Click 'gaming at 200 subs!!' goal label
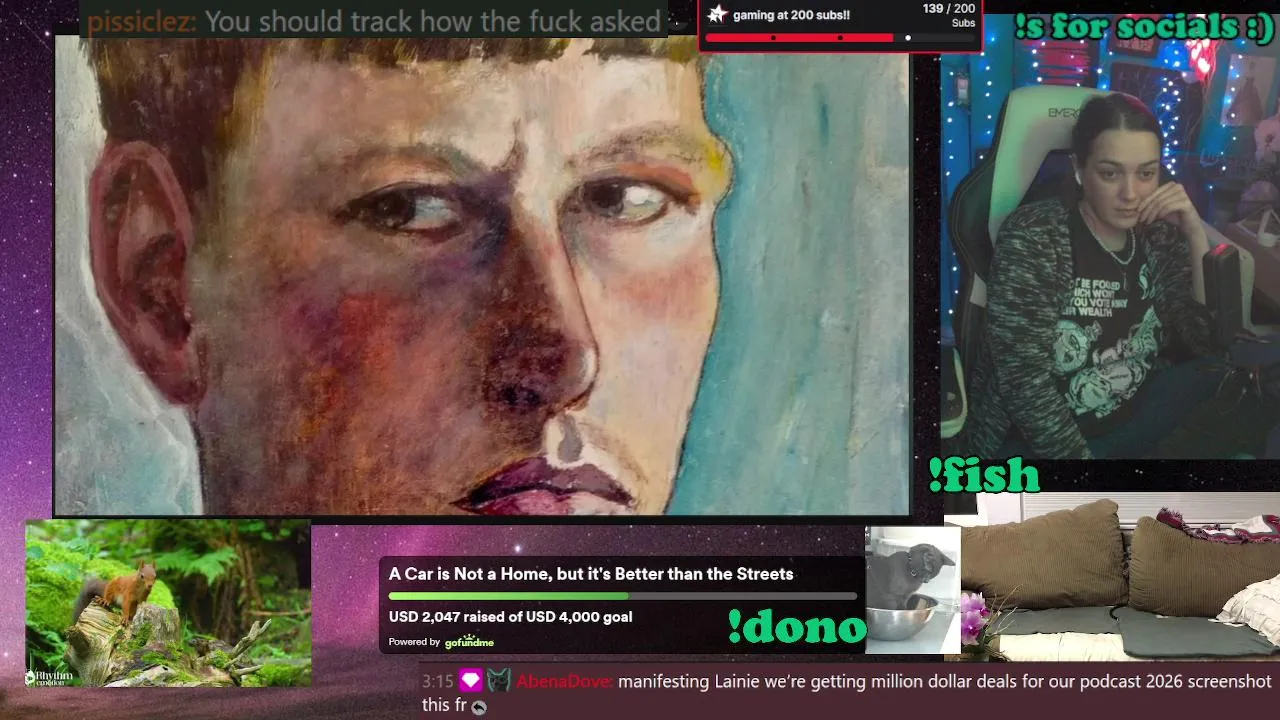The width and height of the screenshot is (1280, 720). pos(791,15)
